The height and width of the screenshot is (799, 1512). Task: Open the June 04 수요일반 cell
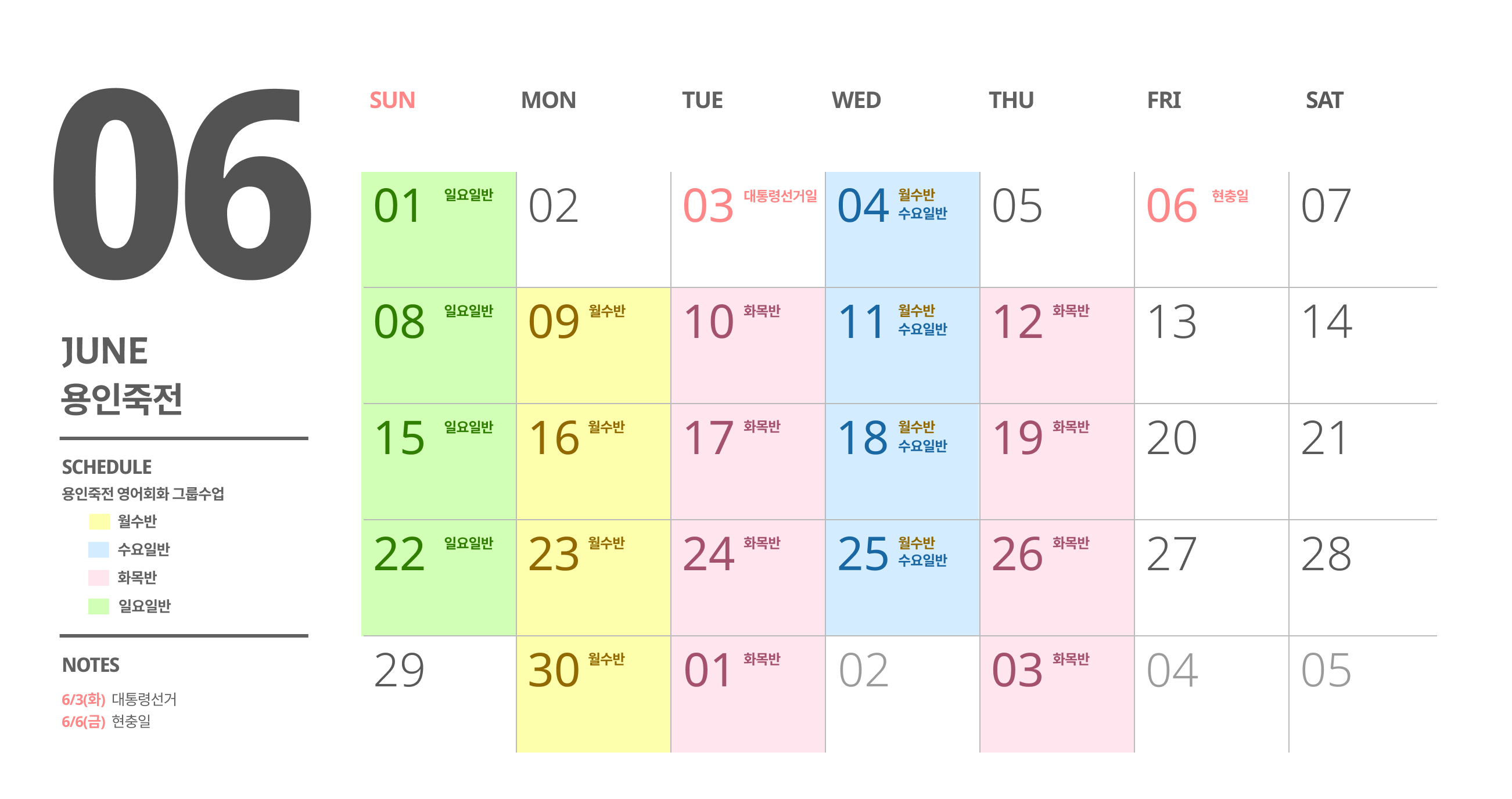[902, 229]
